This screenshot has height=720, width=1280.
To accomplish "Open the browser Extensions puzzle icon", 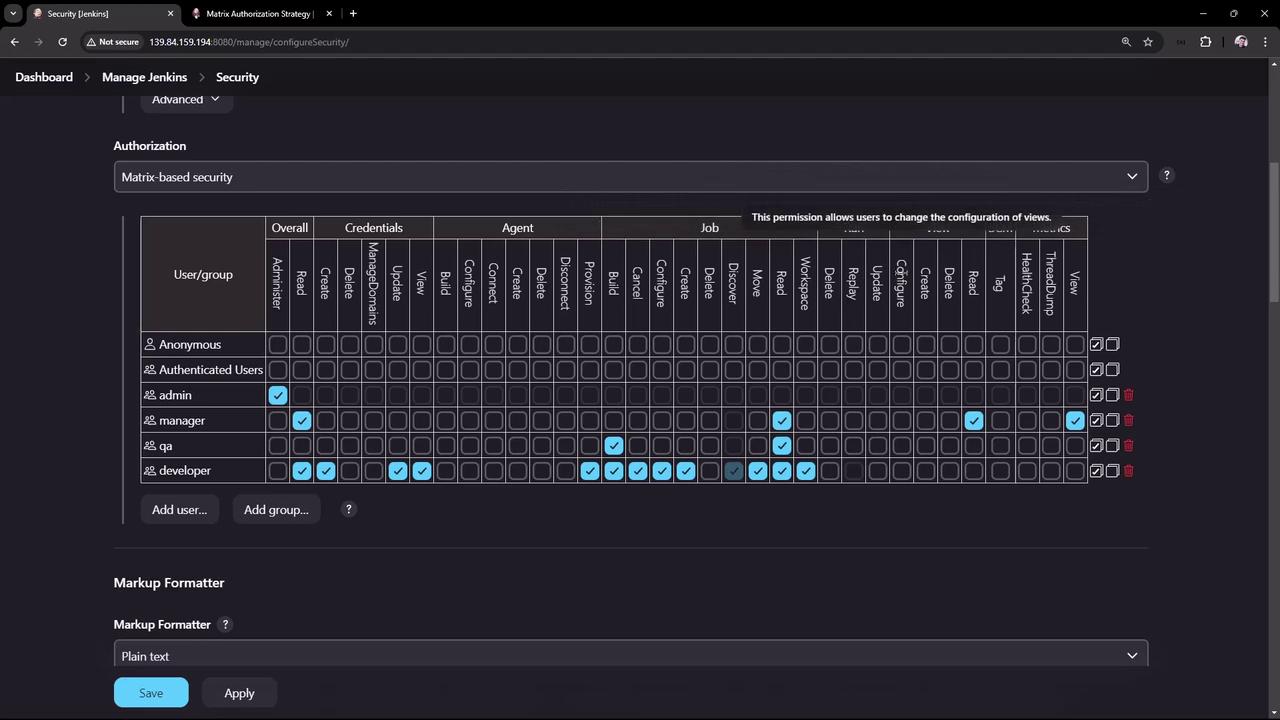I will pos(1205,42).
